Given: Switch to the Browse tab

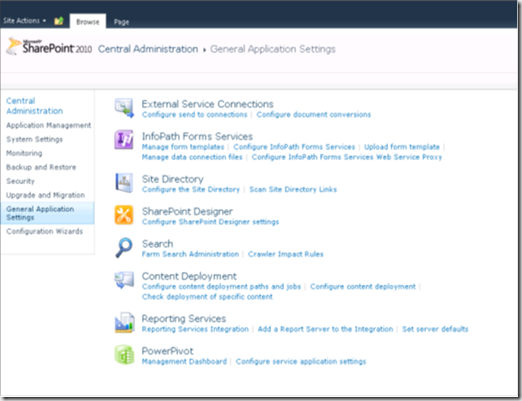Looking at the screenshot, I should point(88,22).
